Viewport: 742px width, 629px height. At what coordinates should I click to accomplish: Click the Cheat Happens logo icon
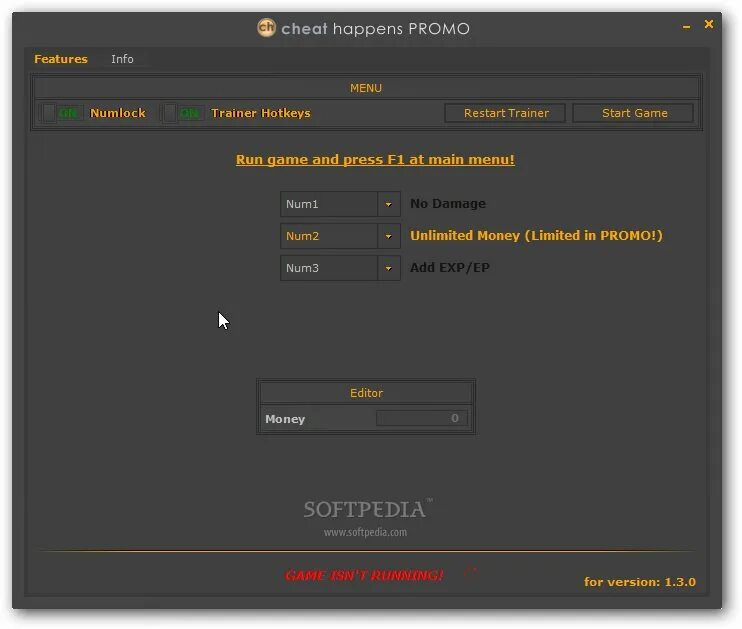click(266, 28)
